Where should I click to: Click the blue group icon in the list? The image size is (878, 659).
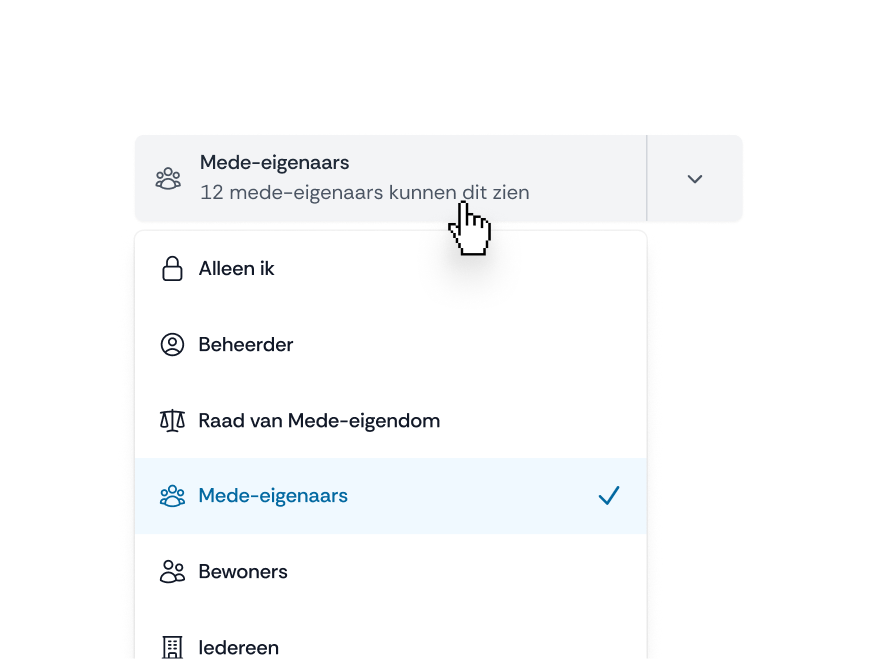coord(172,496)
